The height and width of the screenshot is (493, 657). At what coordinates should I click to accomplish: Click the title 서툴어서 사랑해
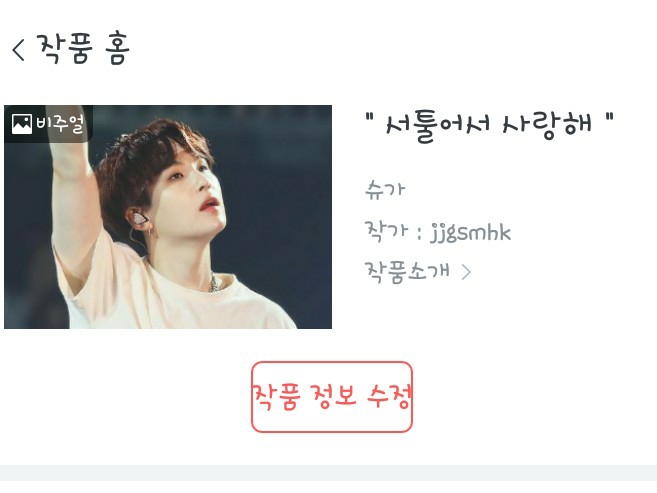(489, 126)
